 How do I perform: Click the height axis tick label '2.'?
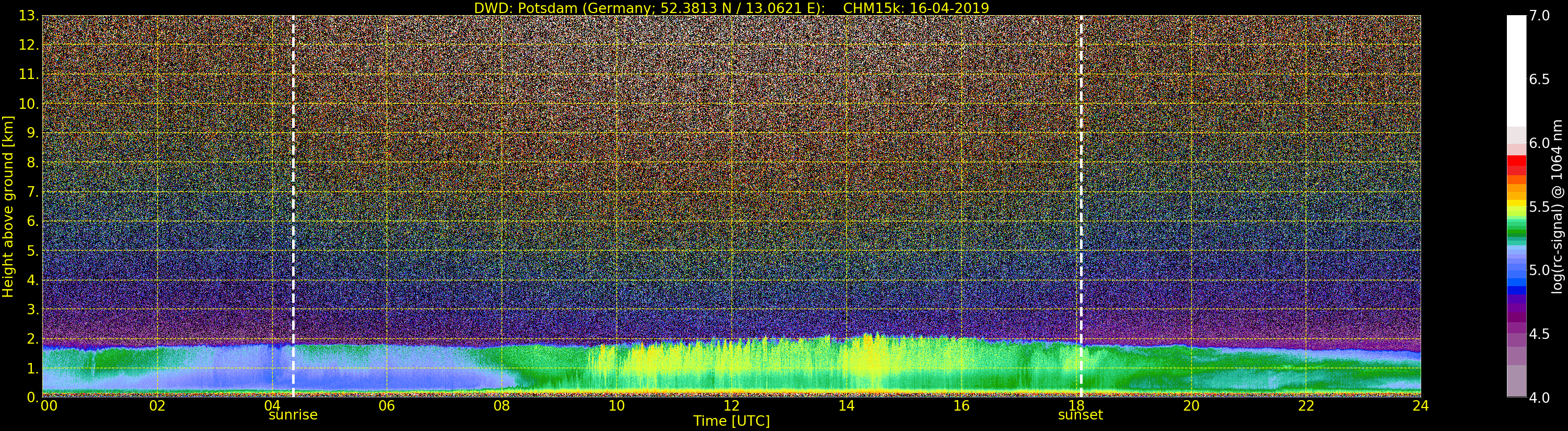pyautogui.click(x=32, y=338)
